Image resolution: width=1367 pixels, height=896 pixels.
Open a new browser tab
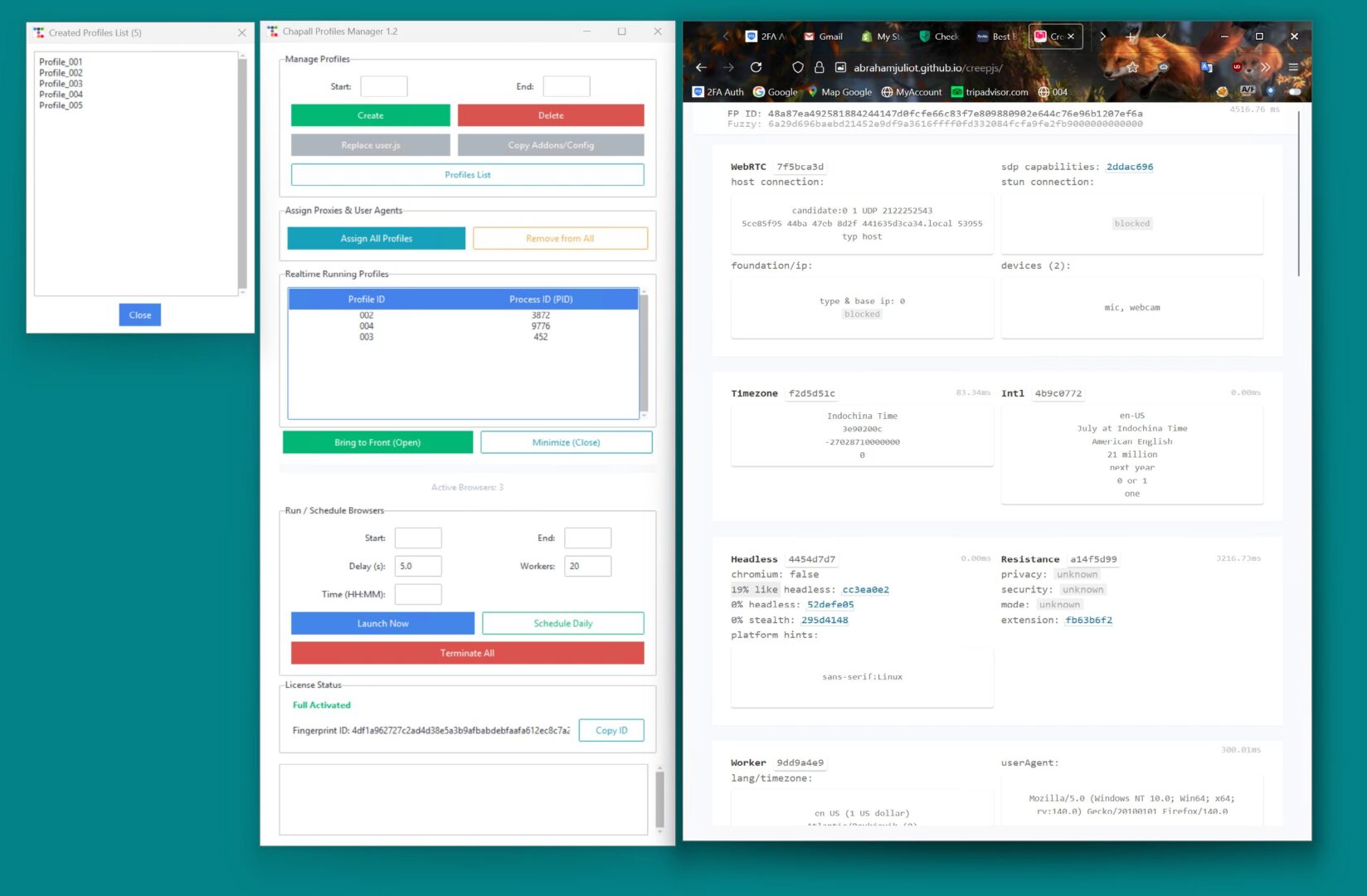click(1131, 37)
